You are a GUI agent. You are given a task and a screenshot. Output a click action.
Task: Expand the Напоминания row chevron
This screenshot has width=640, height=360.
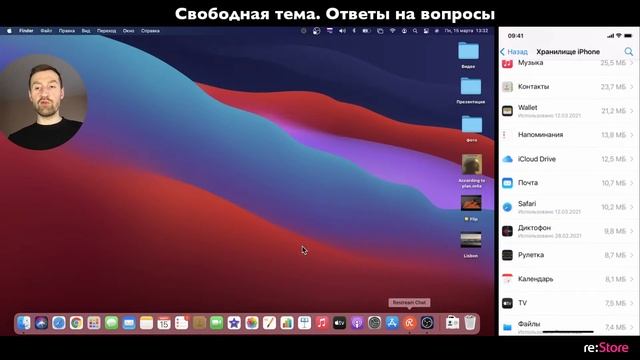point(631,135)
